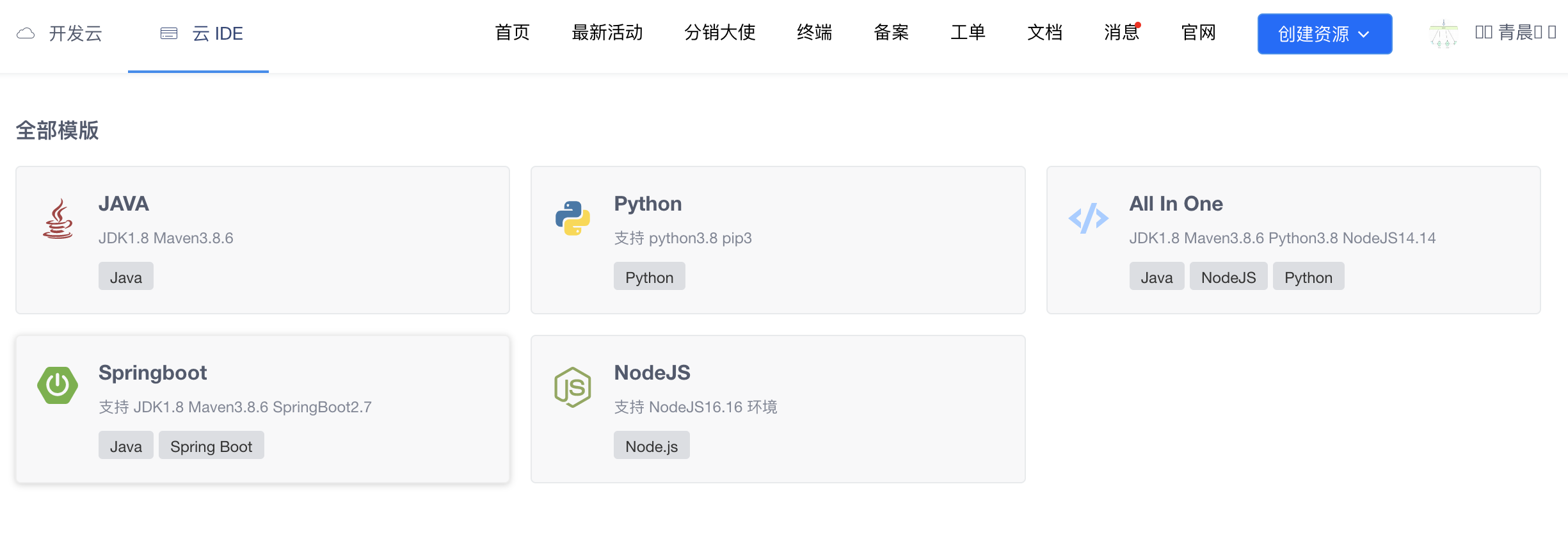Click the All In One environment description text
The height and width of the screenshot is (548, 1568).
point(1283,238)
